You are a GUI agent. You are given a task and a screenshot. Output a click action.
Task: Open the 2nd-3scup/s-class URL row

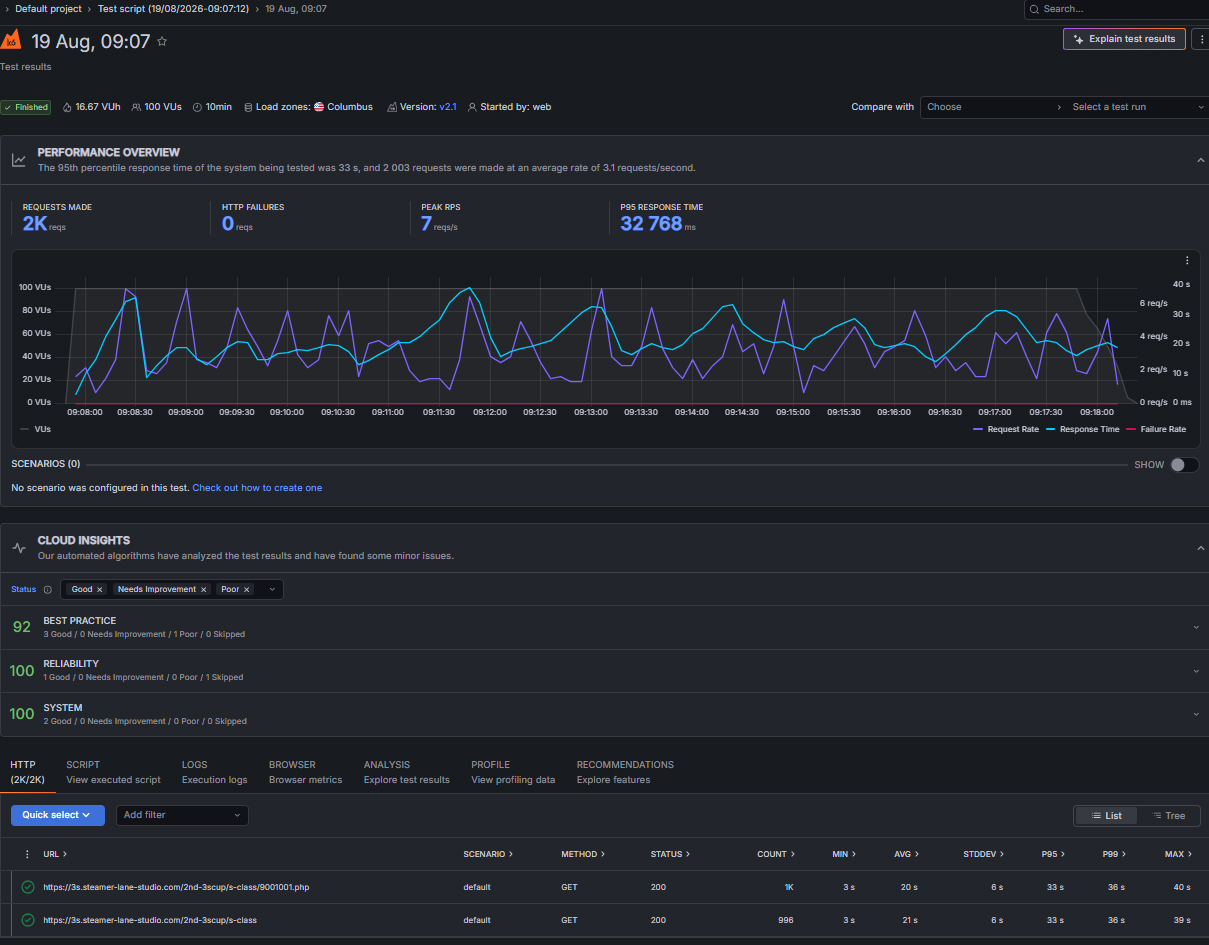click(150, 920)
